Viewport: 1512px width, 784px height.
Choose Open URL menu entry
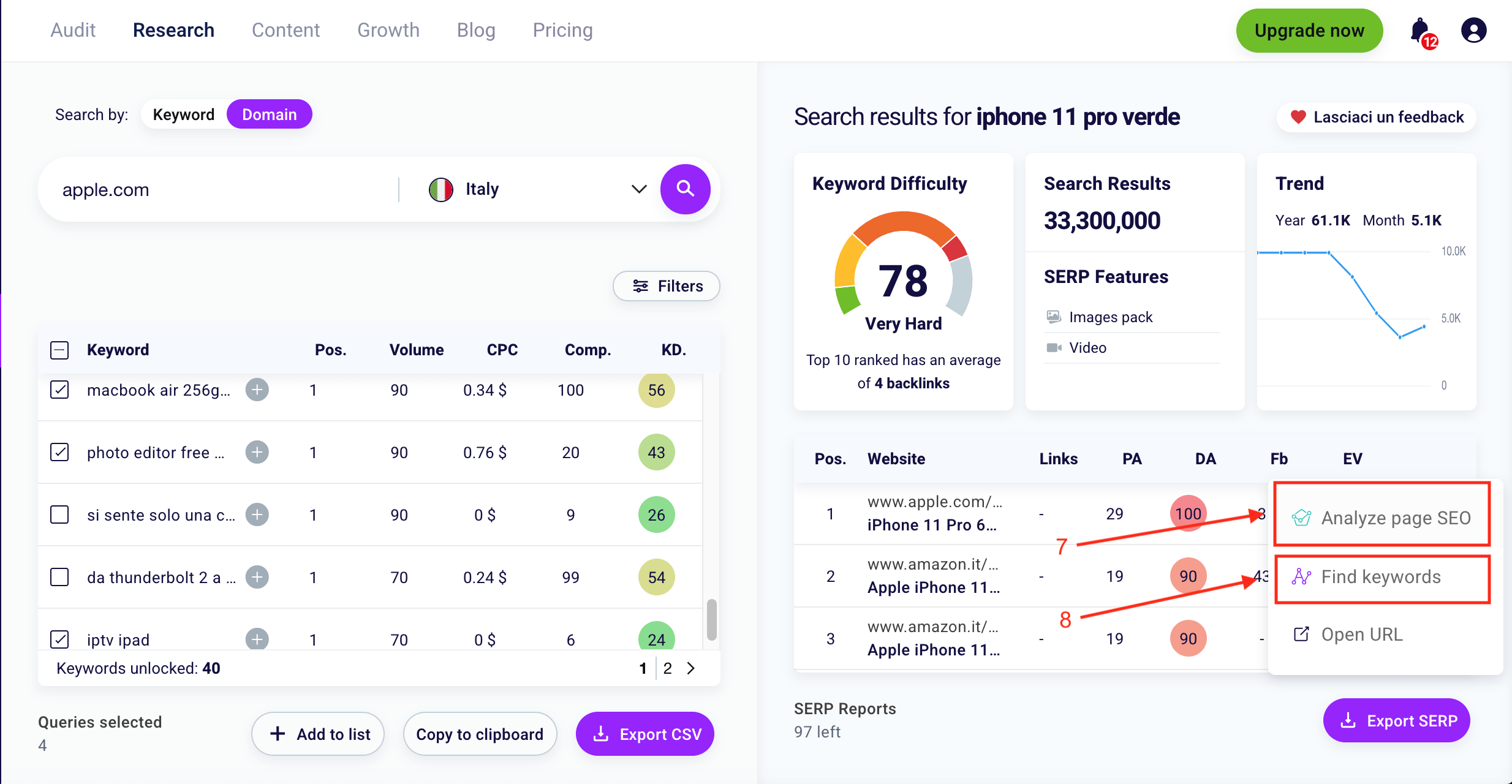click(1382, 634)
